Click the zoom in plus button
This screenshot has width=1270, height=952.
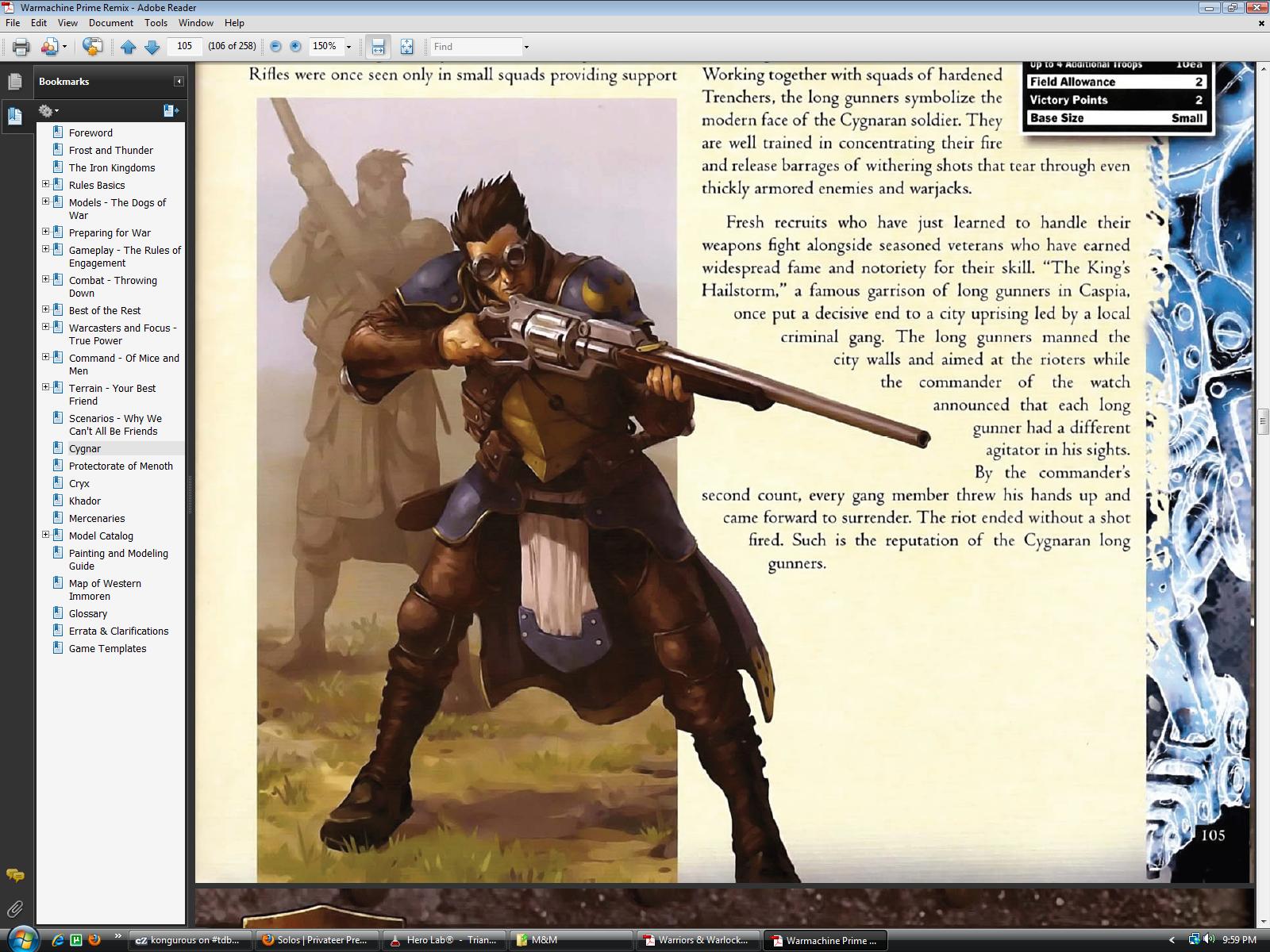click(x=295, y=46)
